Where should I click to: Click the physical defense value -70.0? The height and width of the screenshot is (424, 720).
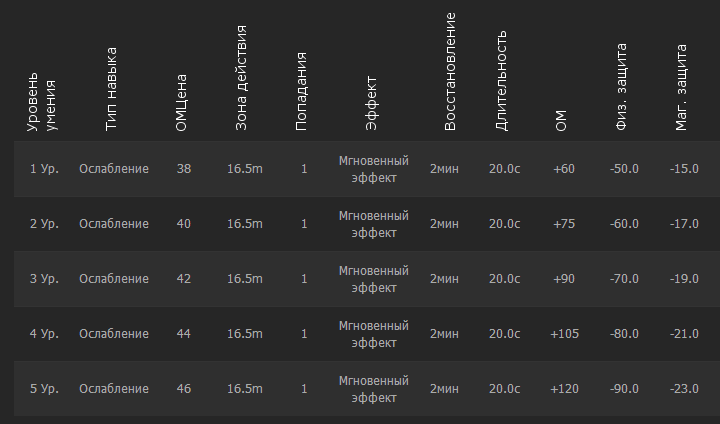point(624,279)
